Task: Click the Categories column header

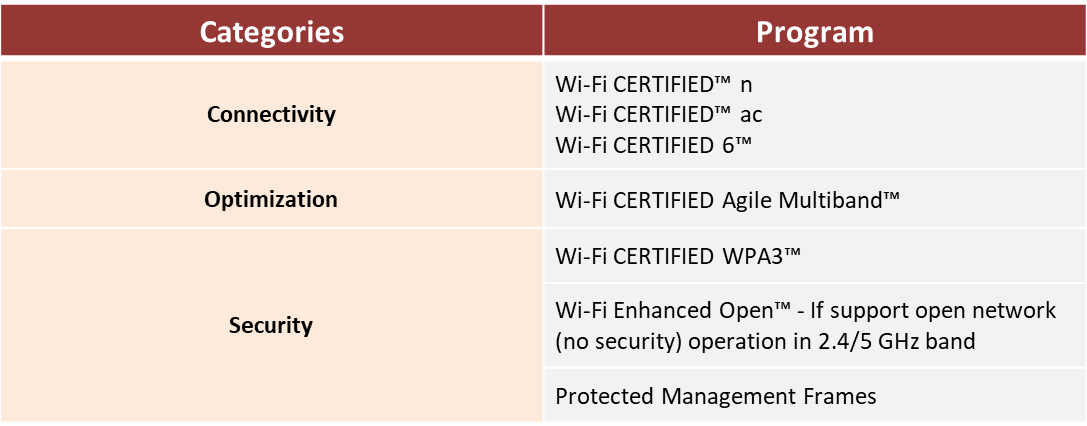Action: click(x=271, y=31)
